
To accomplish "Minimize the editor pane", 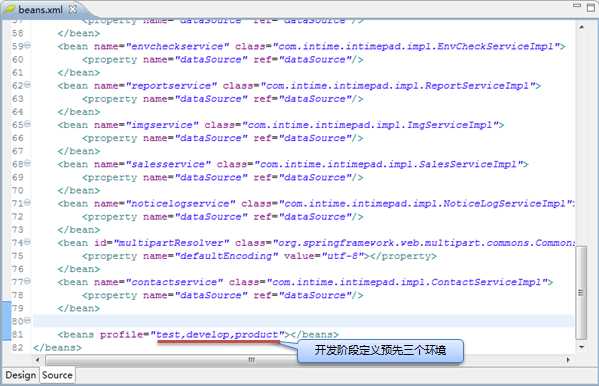I will tap(577, 5).
